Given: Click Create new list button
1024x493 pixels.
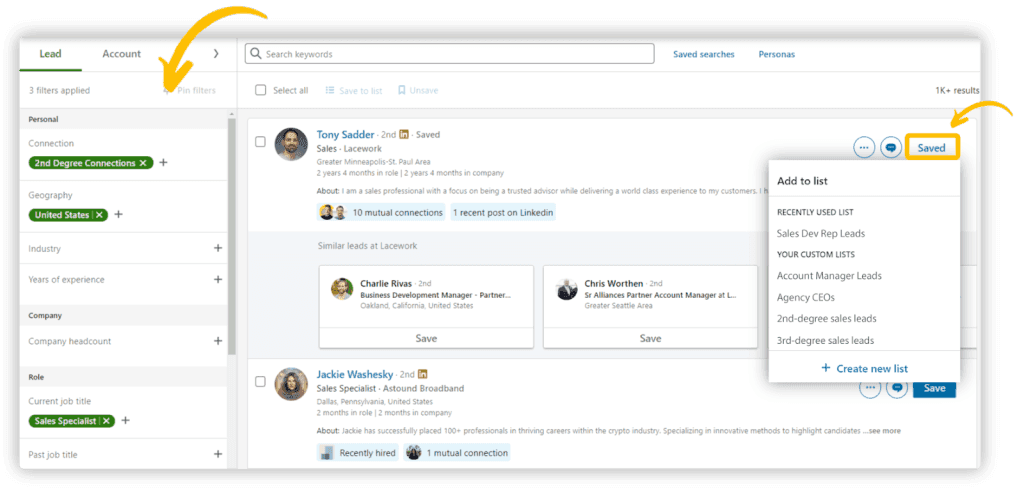Looking at the screenshot, I should coord(865,368).
